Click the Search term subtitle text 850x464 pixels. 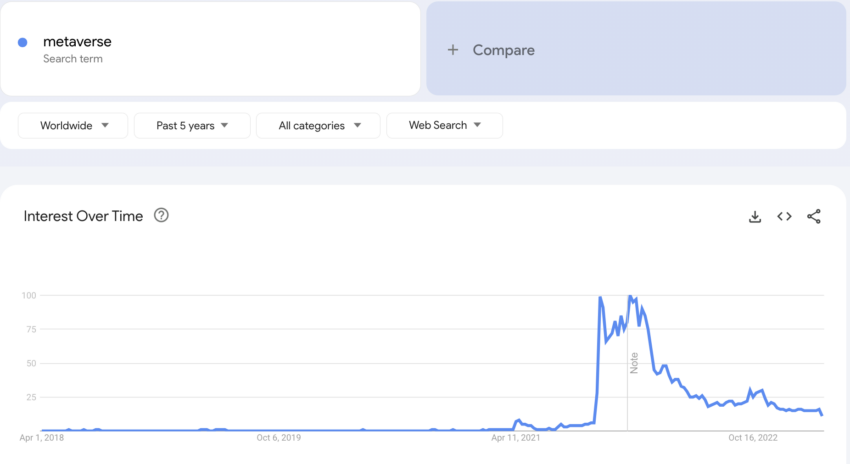72,59
